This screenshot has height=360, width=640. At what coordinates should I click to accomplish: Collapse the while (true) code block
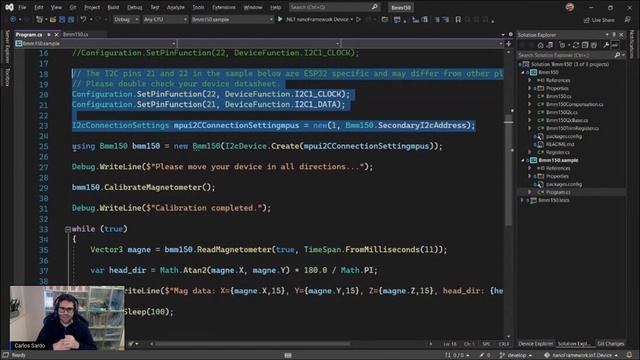coord(68,229)
